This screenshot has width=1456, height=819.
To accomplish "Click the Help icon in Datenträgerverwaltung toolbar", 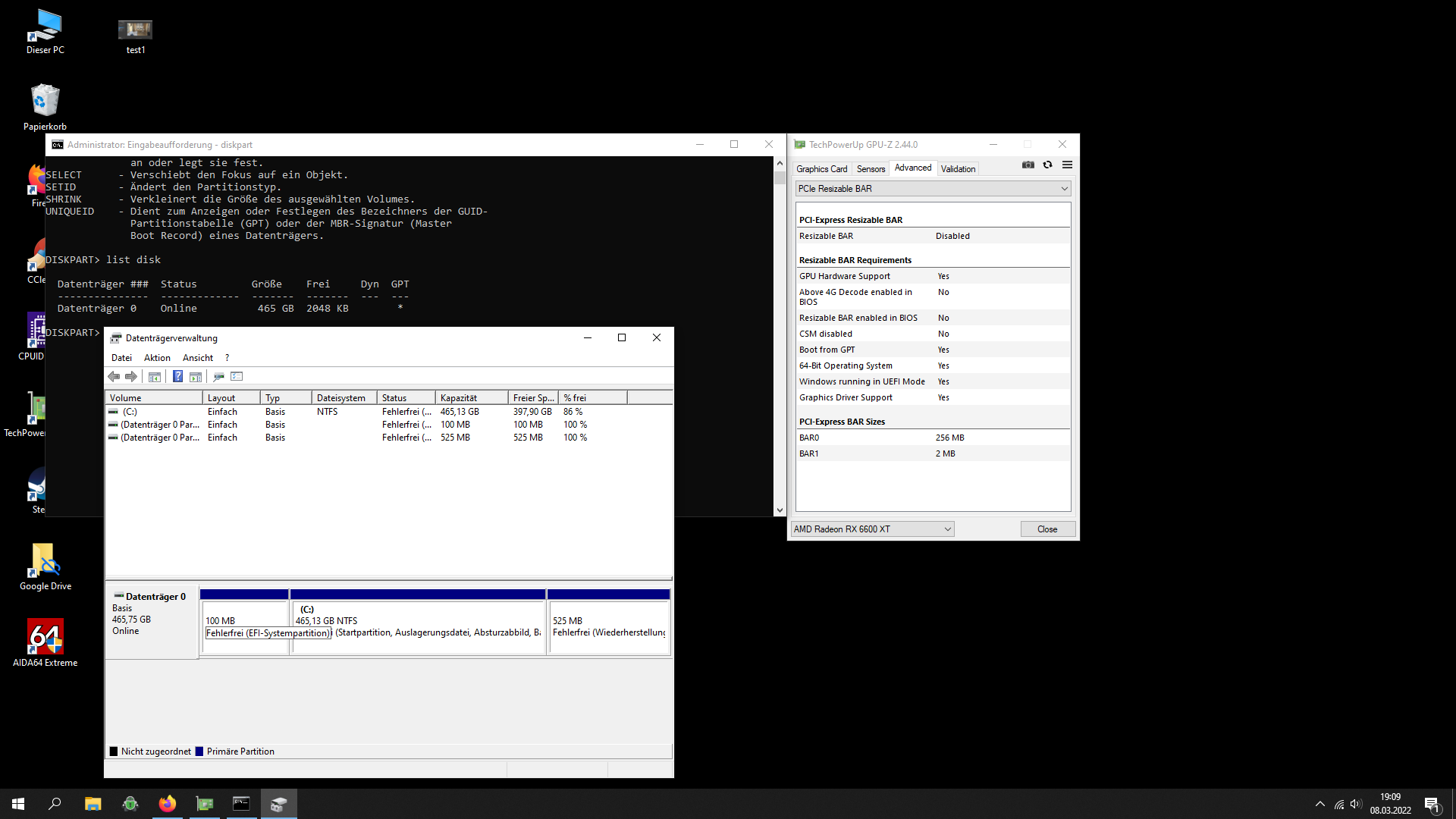I will tap(177, 377).
